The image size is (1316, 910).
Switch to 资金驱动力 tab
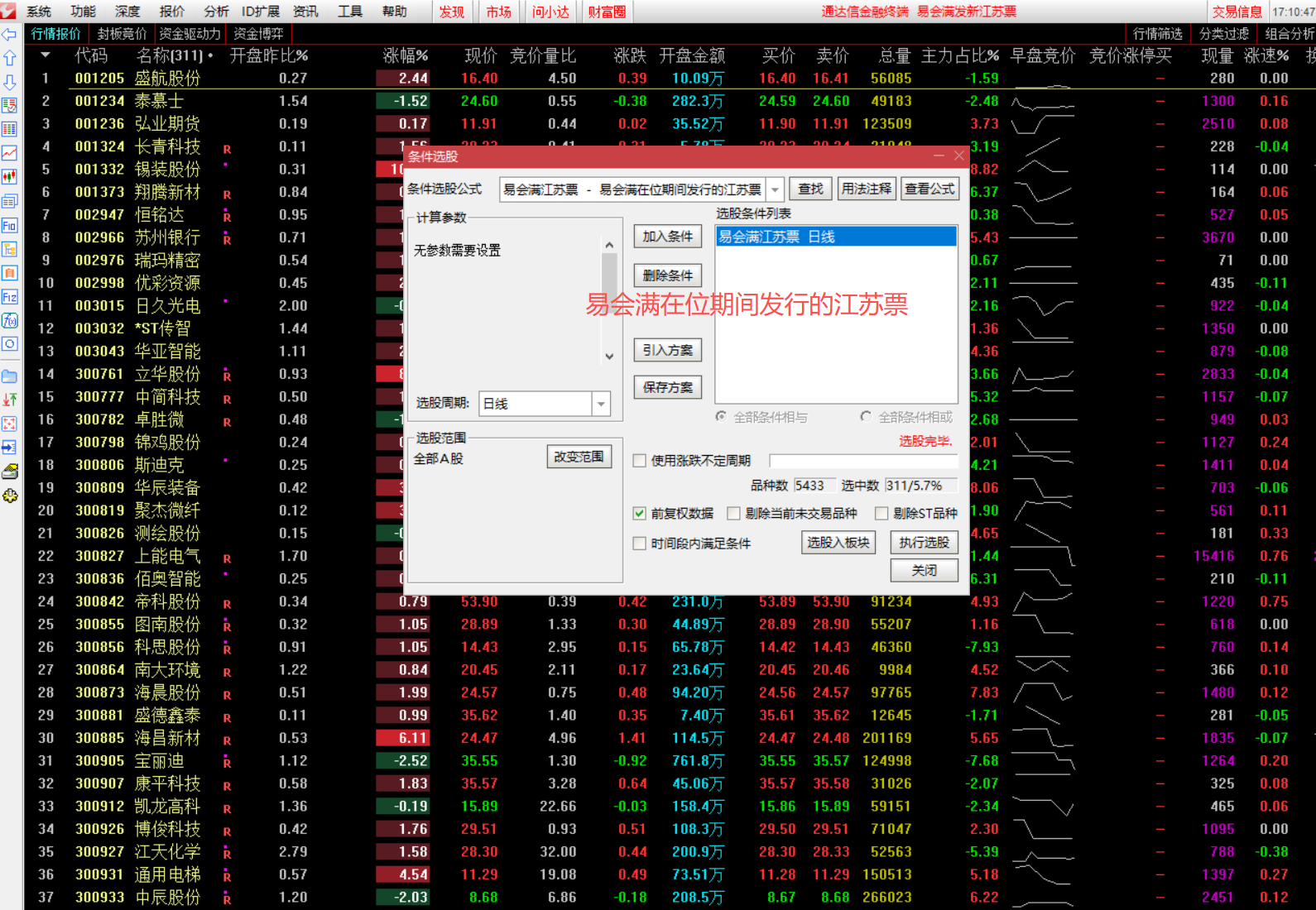(190, 34)
